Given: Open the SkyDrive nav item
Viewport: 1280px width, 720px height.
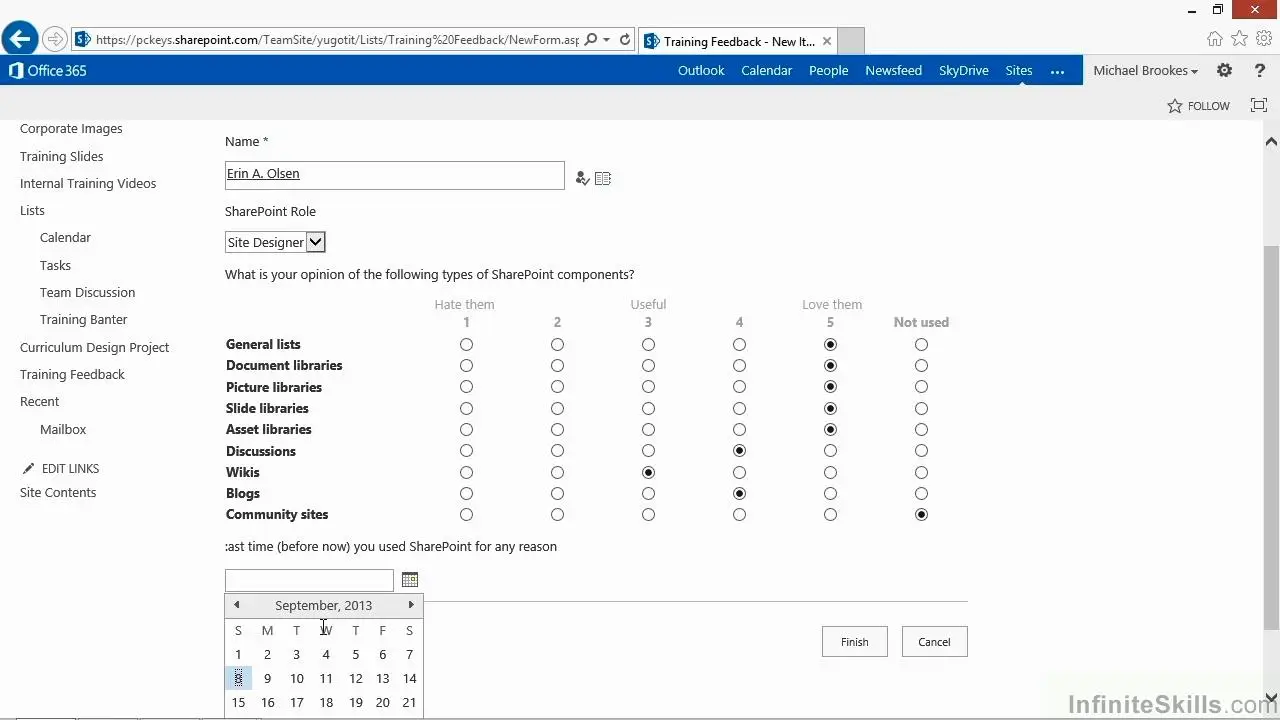Looking at the screenshot, I should click(x=964, y=70).
